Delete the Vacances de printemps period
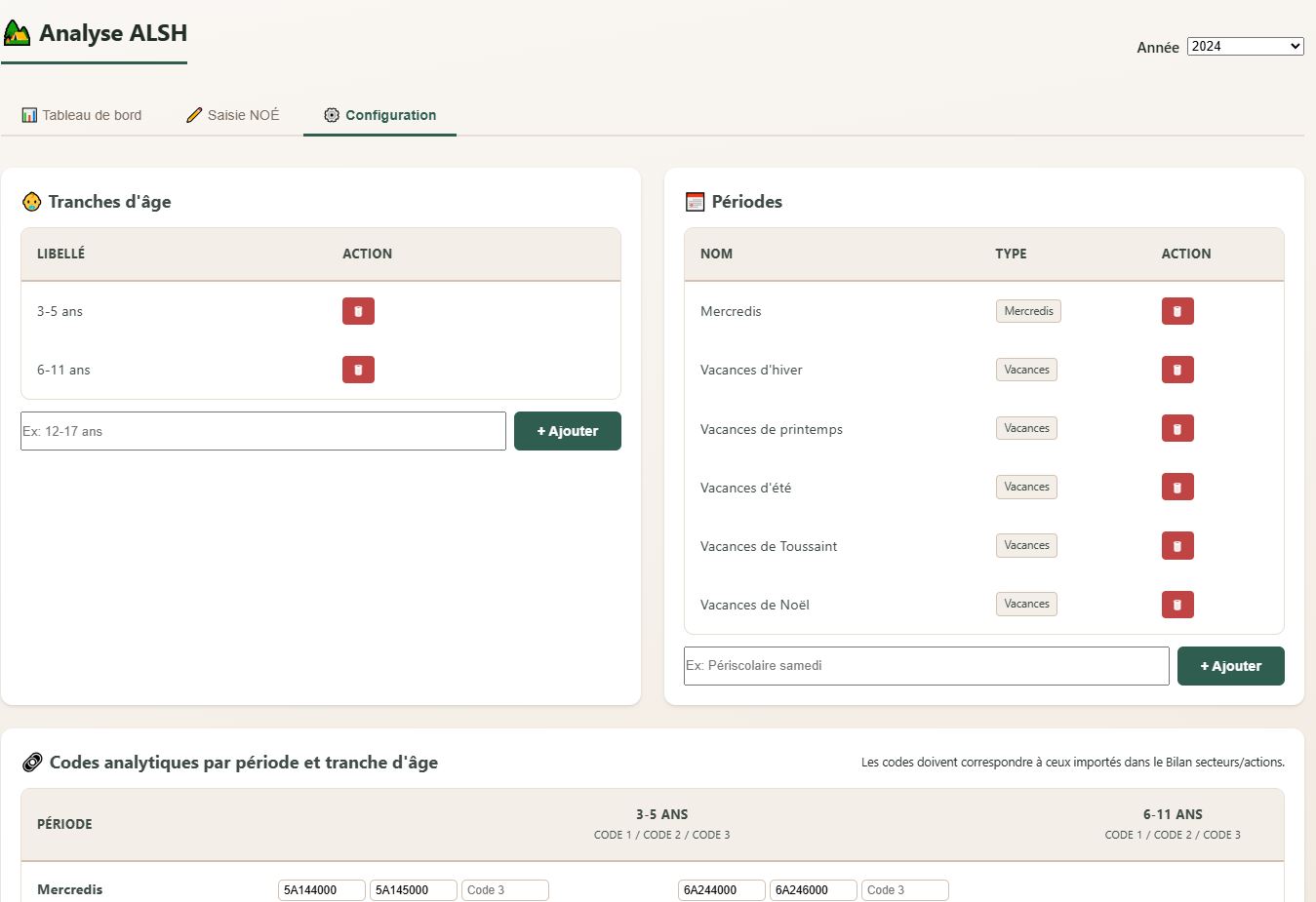Image resolution: width=1316 pixels, height=902 pixels. tap(1177, 428)
